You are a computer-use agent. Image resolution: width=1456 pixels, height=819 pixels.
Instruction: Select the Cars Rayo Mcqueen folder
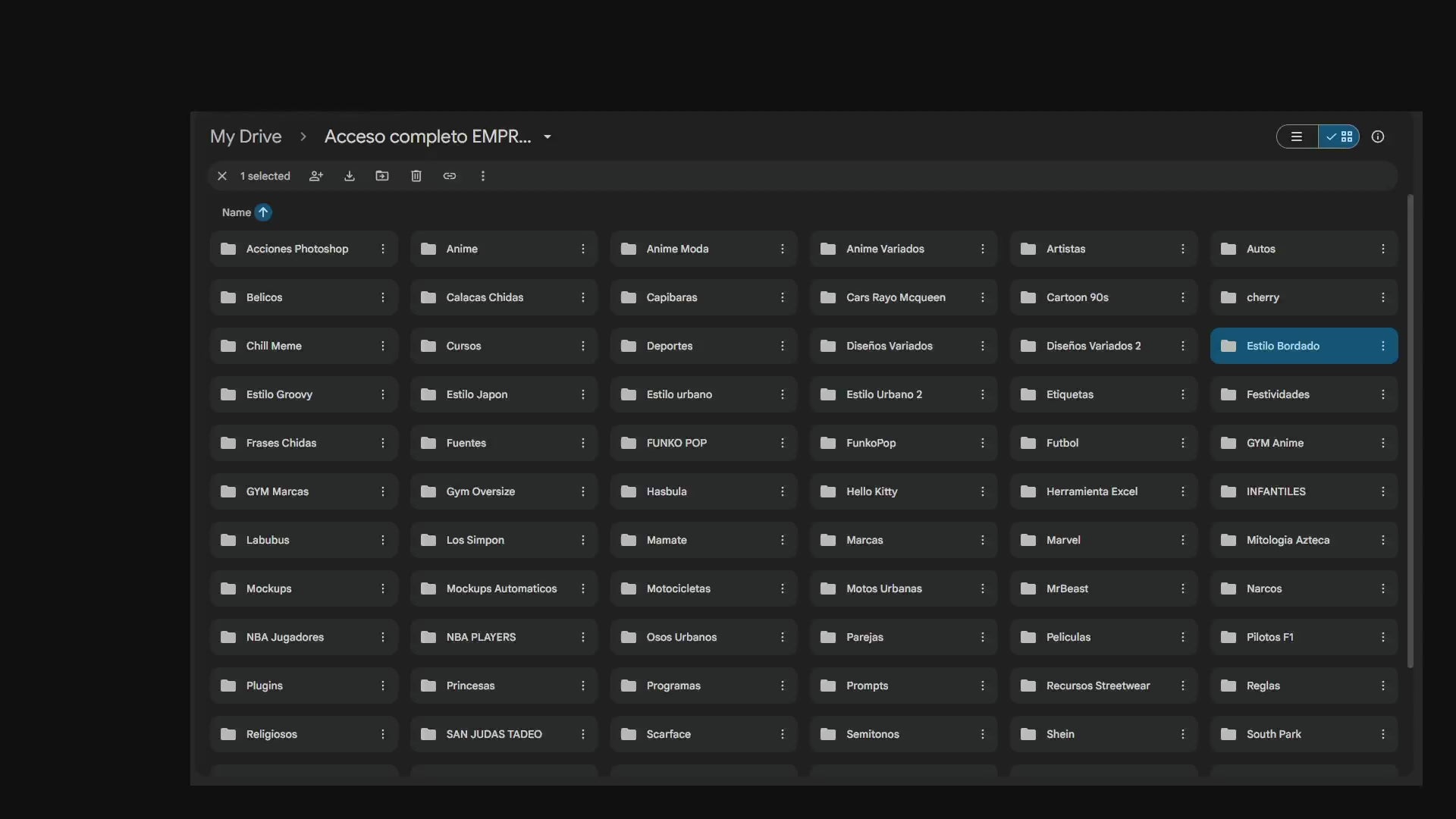tap(903, 297)
